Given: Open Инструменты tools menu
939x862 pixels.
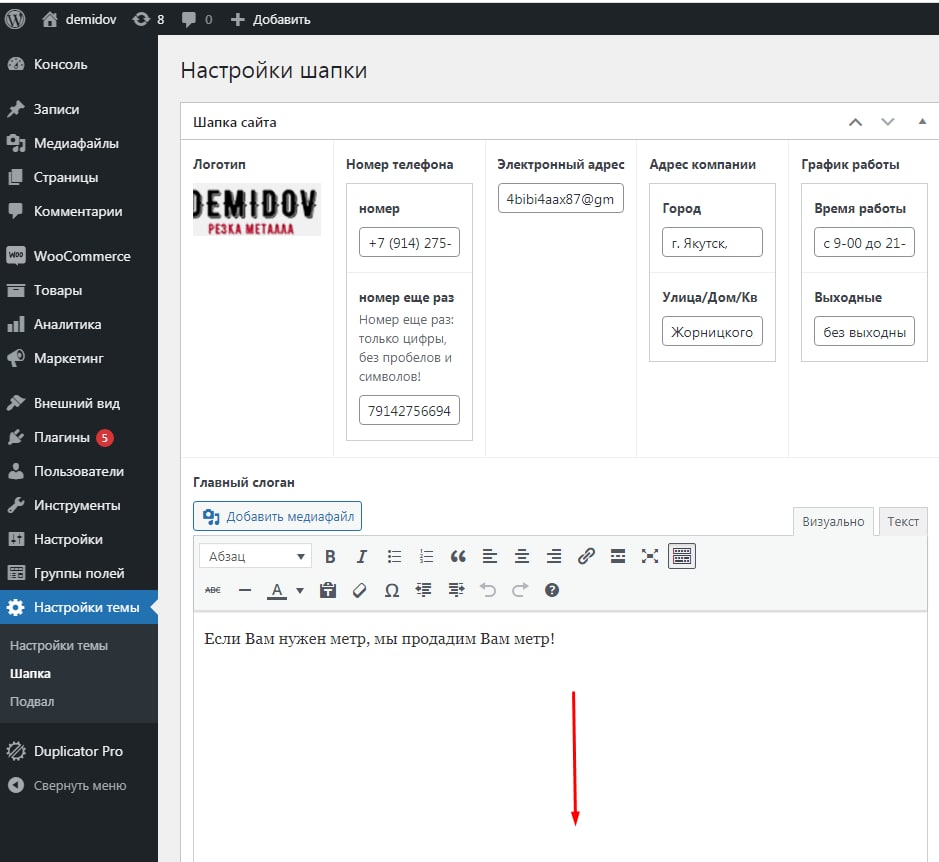Looking at the screenshot, I should pos(78,506).
